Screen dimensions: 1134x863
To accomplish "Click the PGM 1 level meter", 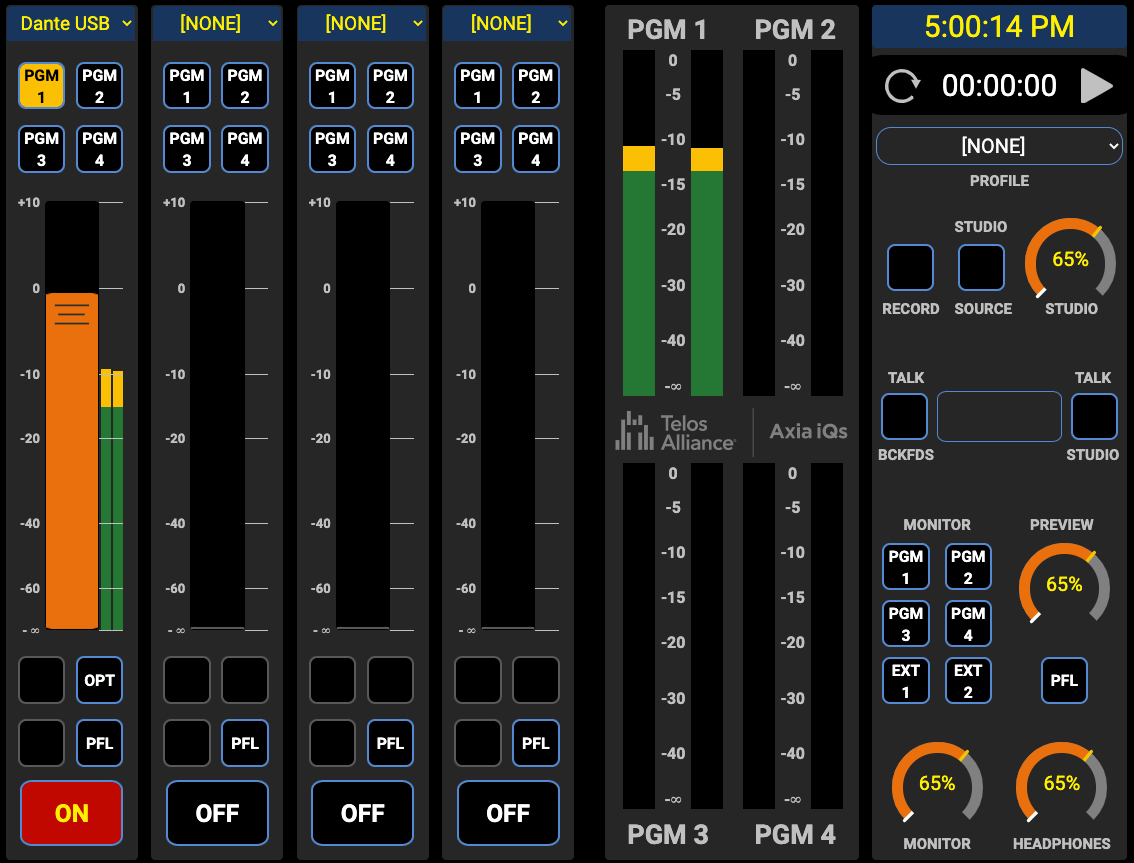I will pos(673,223).
